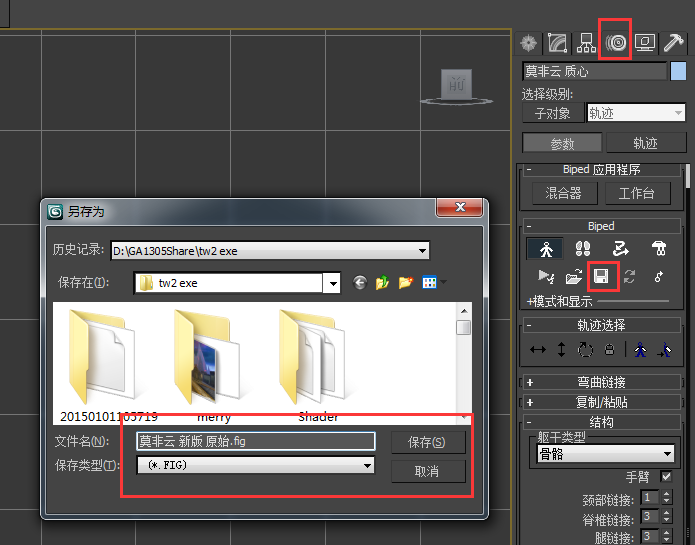Create new folder in save dialog
Screen dimensions: 695x545
click(x=405, y=283)
